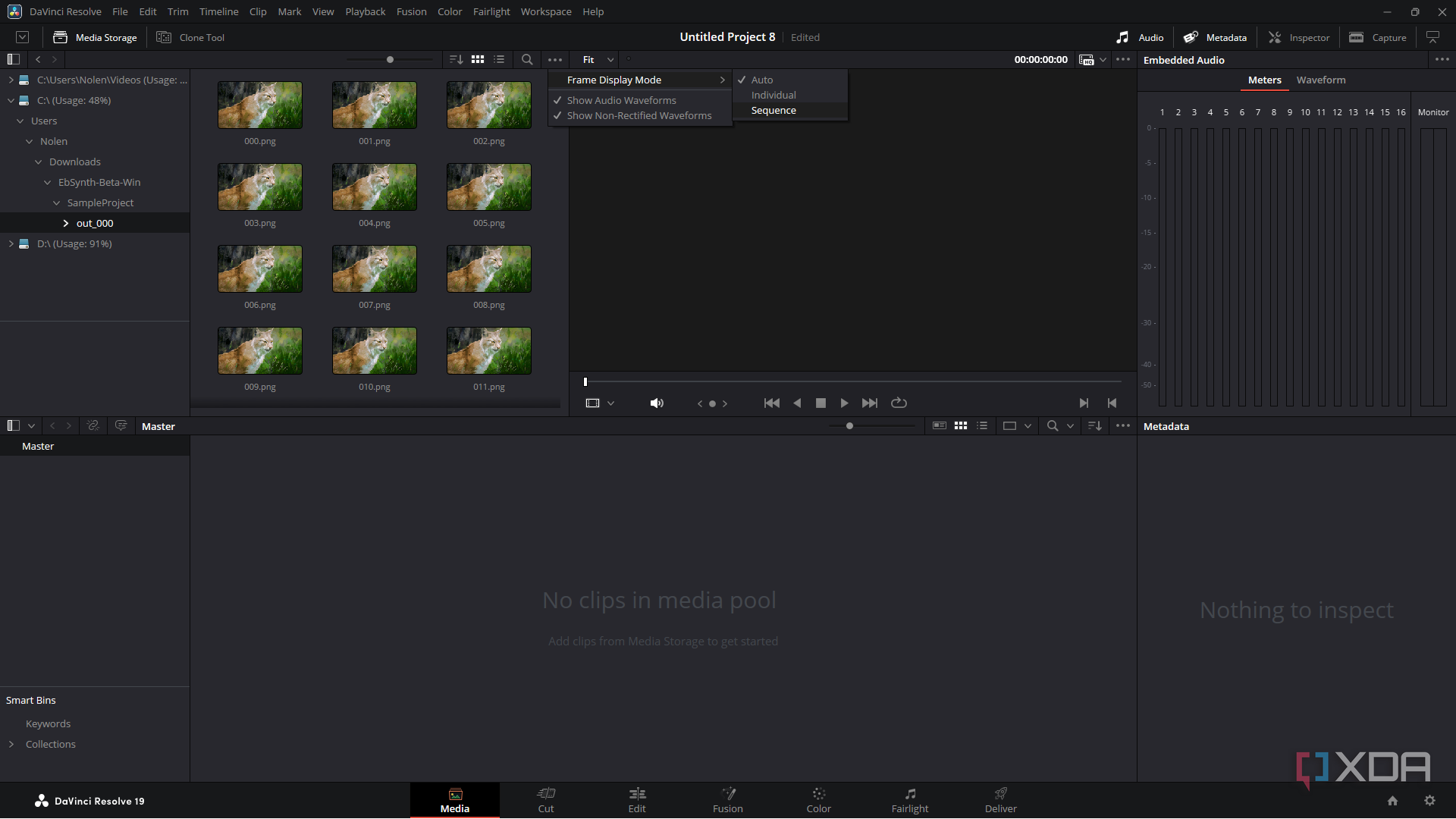The width and height of the screenshot is (1456, 819).
Task: Toggle Show Non-Rectified Waveforms option
Action: pyautogui.click(x=639, y=115)
